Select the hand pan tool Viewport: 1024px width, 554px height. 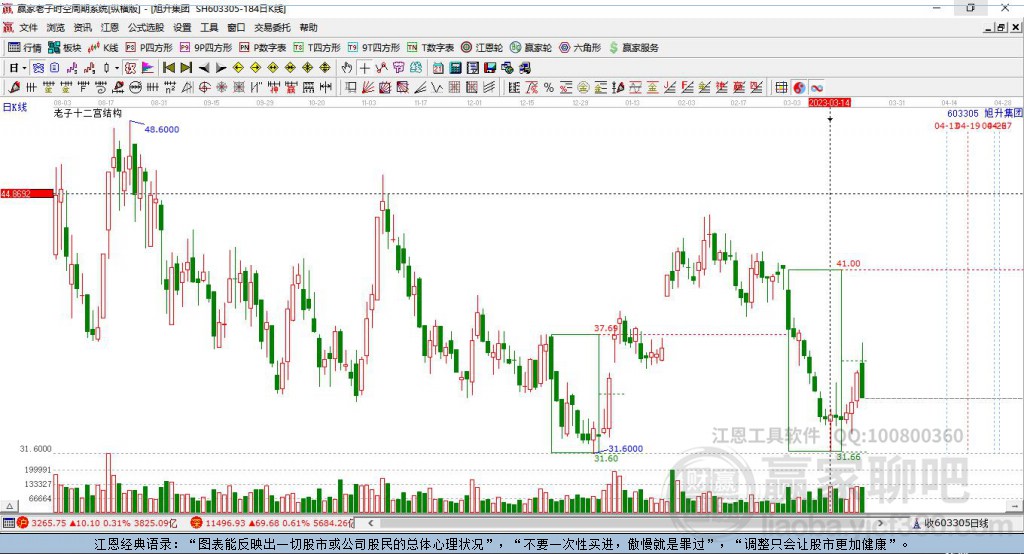pos(347,68)
